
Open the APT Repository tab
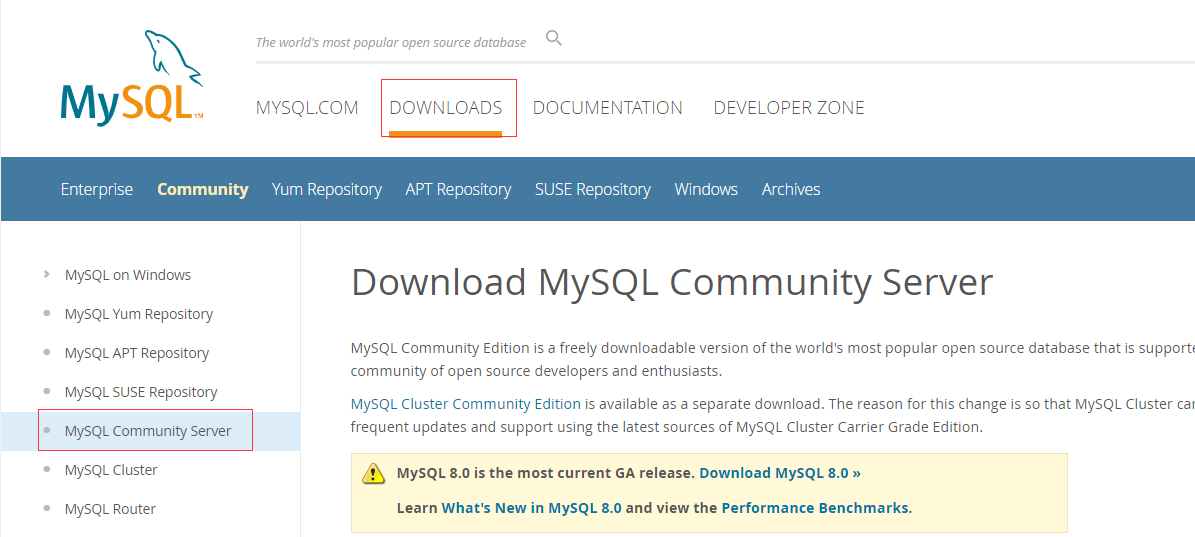click(458, 189)
